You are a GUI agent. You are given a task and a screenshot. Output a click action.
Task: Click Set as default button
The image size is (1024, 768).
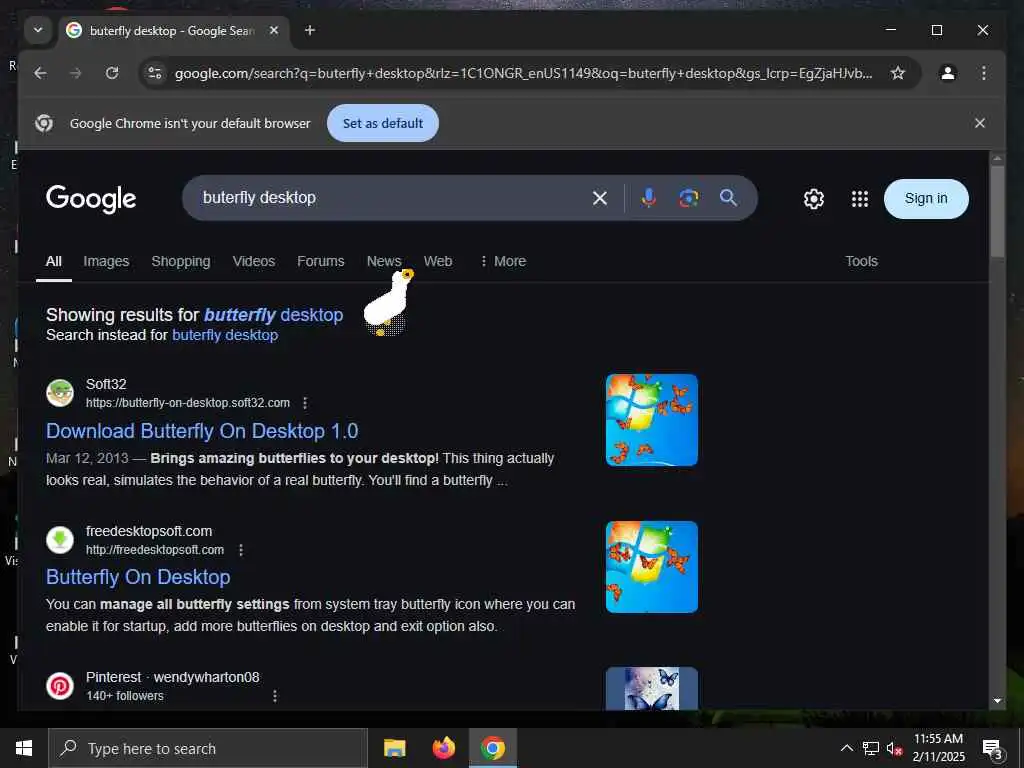[383, 123]
